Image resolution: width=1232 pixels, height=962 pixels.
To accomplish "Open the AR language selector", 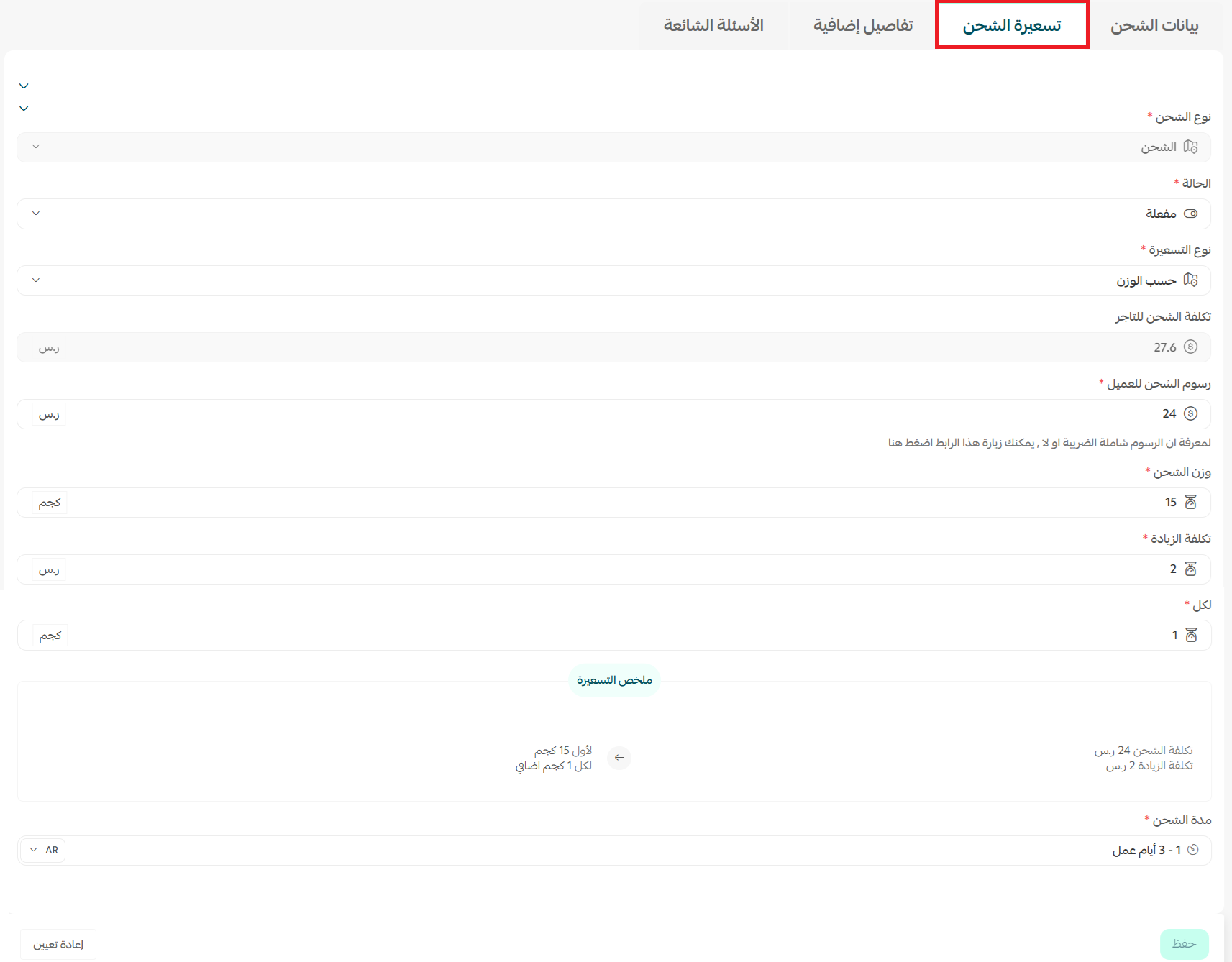I will pos(42,850).
